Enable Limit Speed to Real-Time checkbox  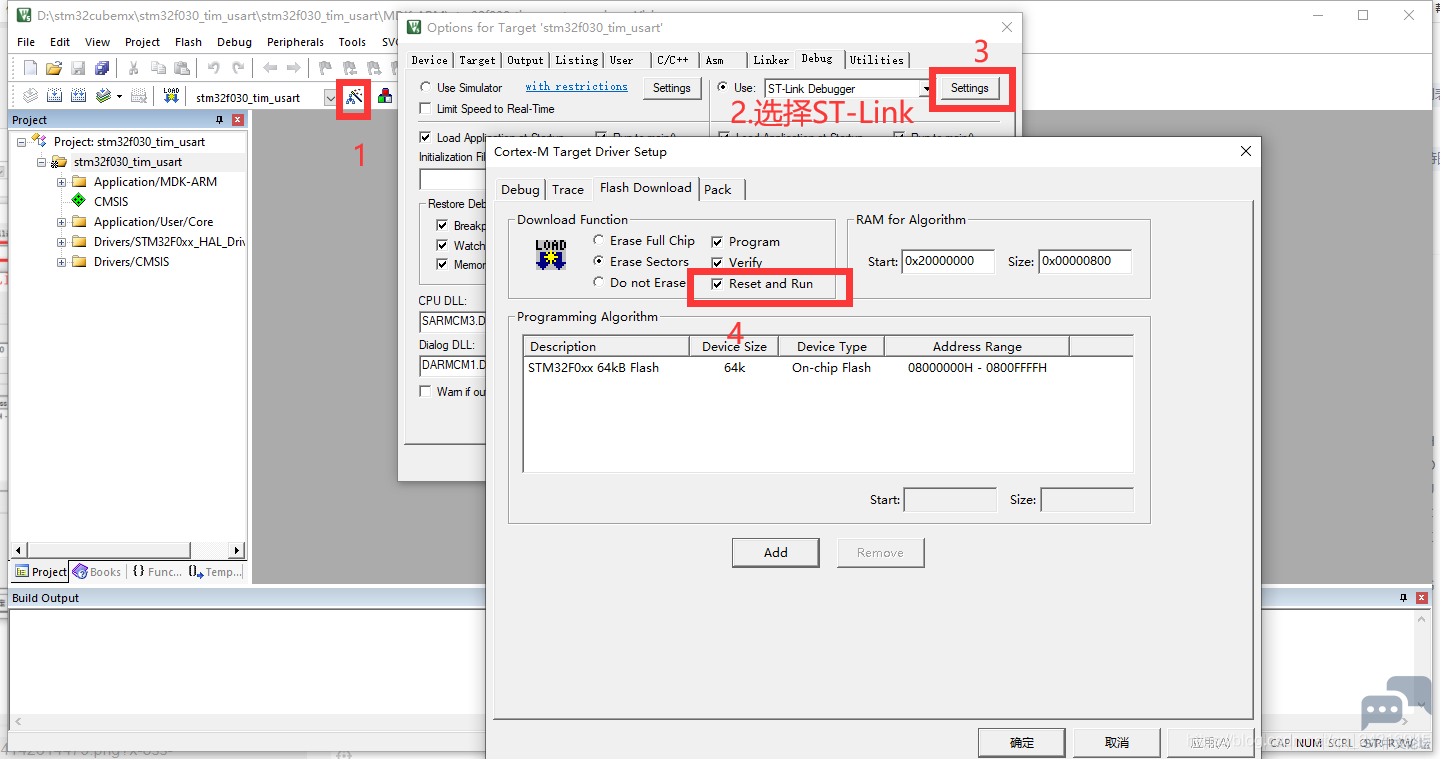427,109
